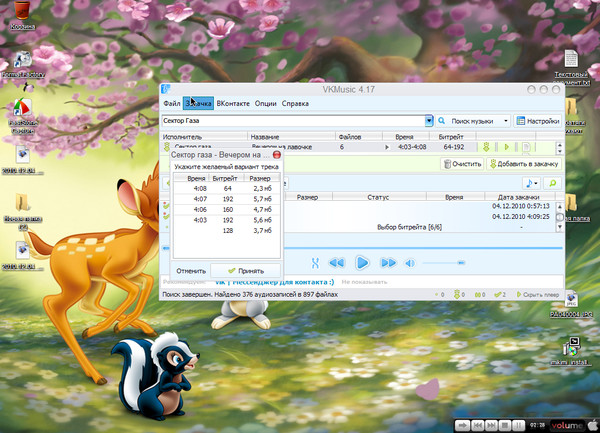Close the Сектор газа track variant dialog
The height and width of the screenshot is (433, 600).
pyautogui.click(x=277, y=155)
